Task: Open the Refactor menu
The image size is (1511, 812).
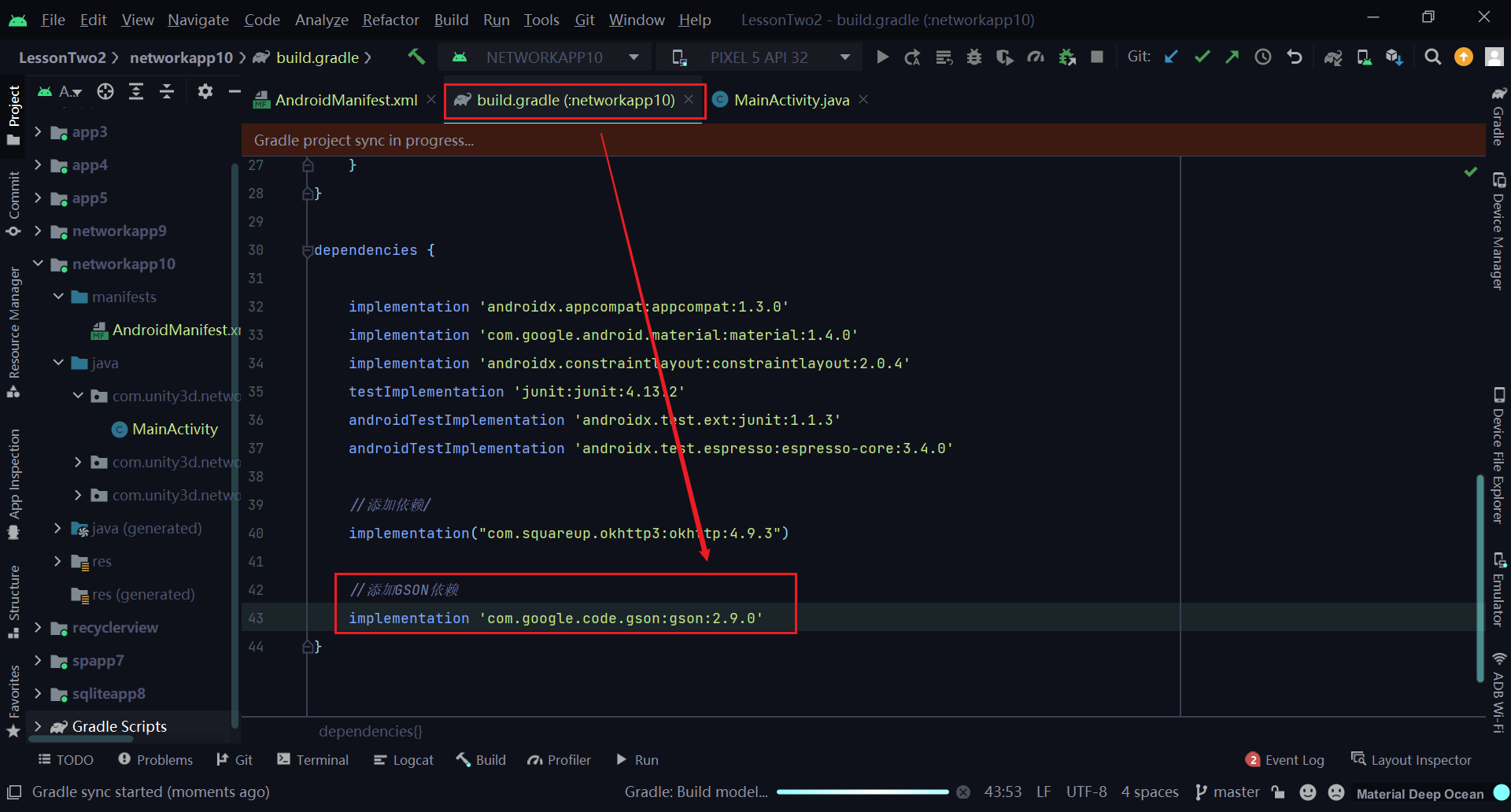Action: (x=390, y=20)
